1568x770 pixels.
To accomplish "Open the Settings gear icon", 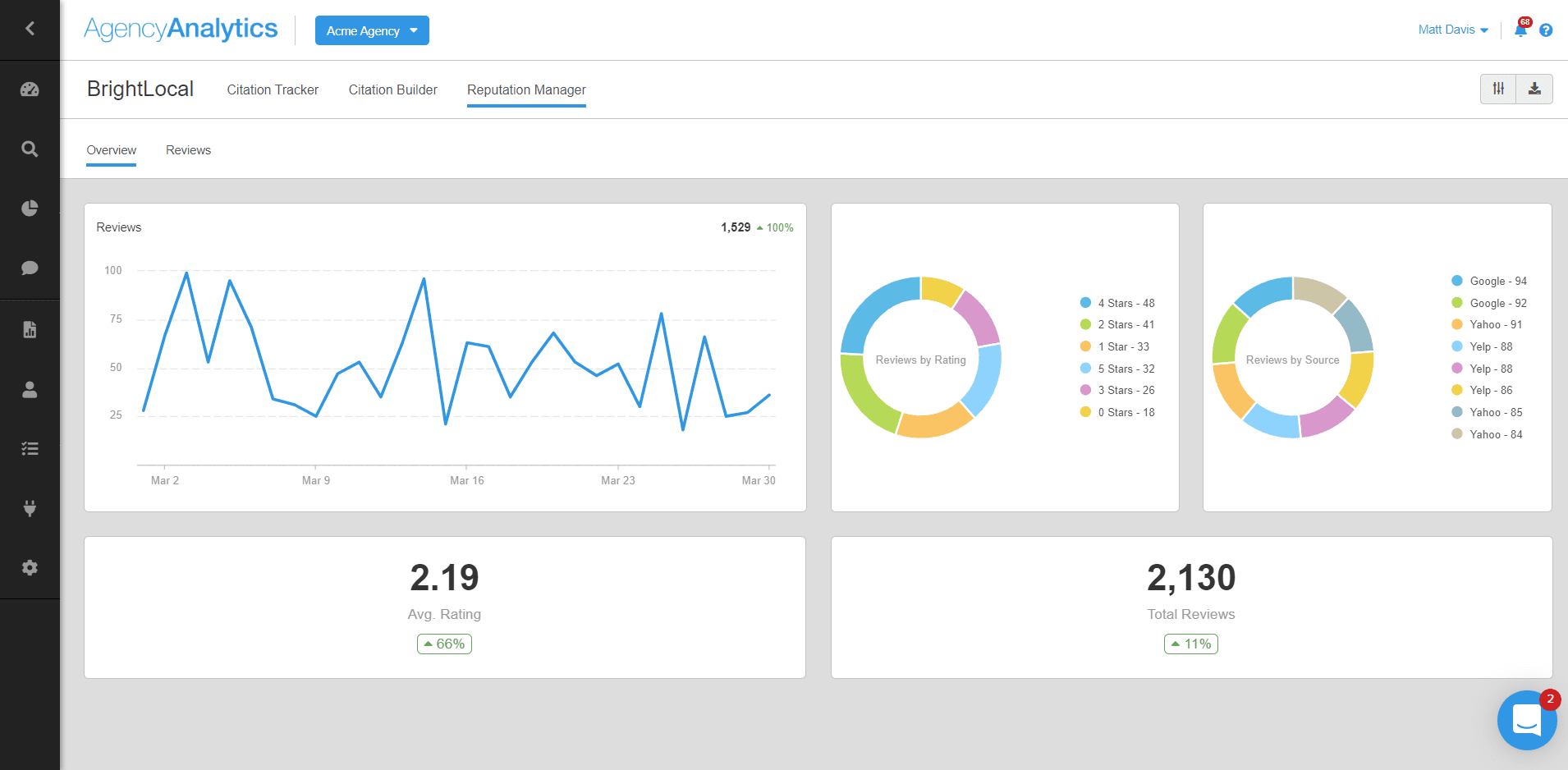I will point(30,567).
